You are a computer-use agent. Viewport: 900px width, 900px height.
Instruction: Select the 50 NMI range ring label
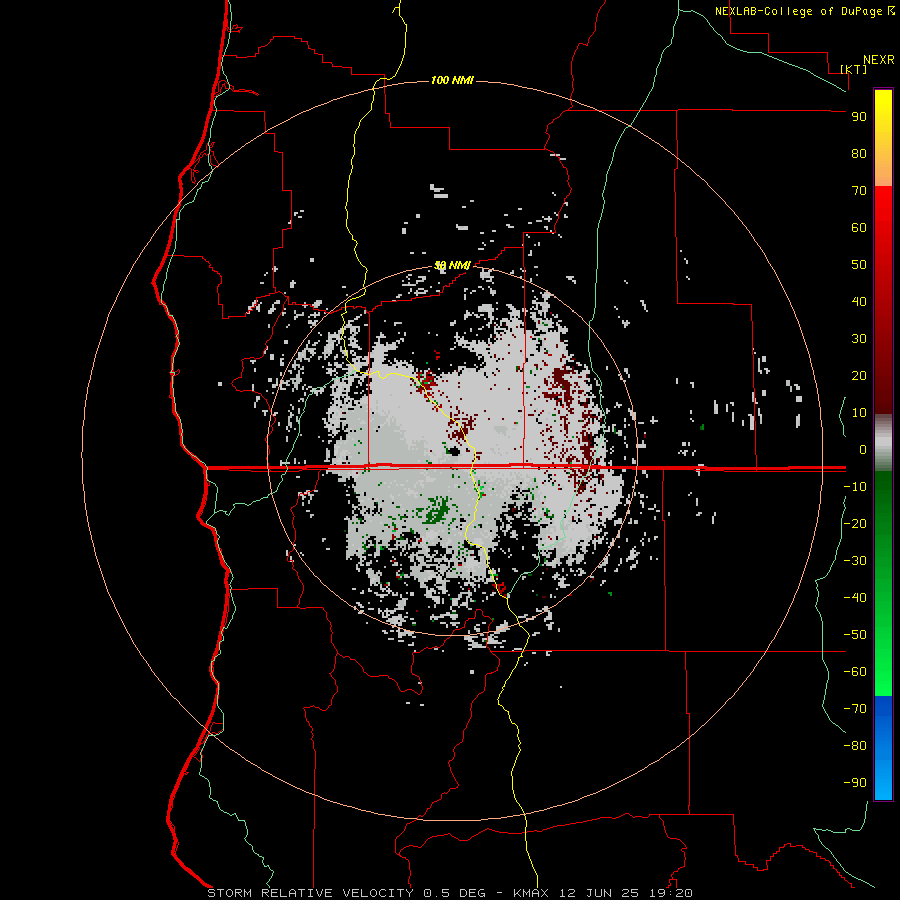452,265
